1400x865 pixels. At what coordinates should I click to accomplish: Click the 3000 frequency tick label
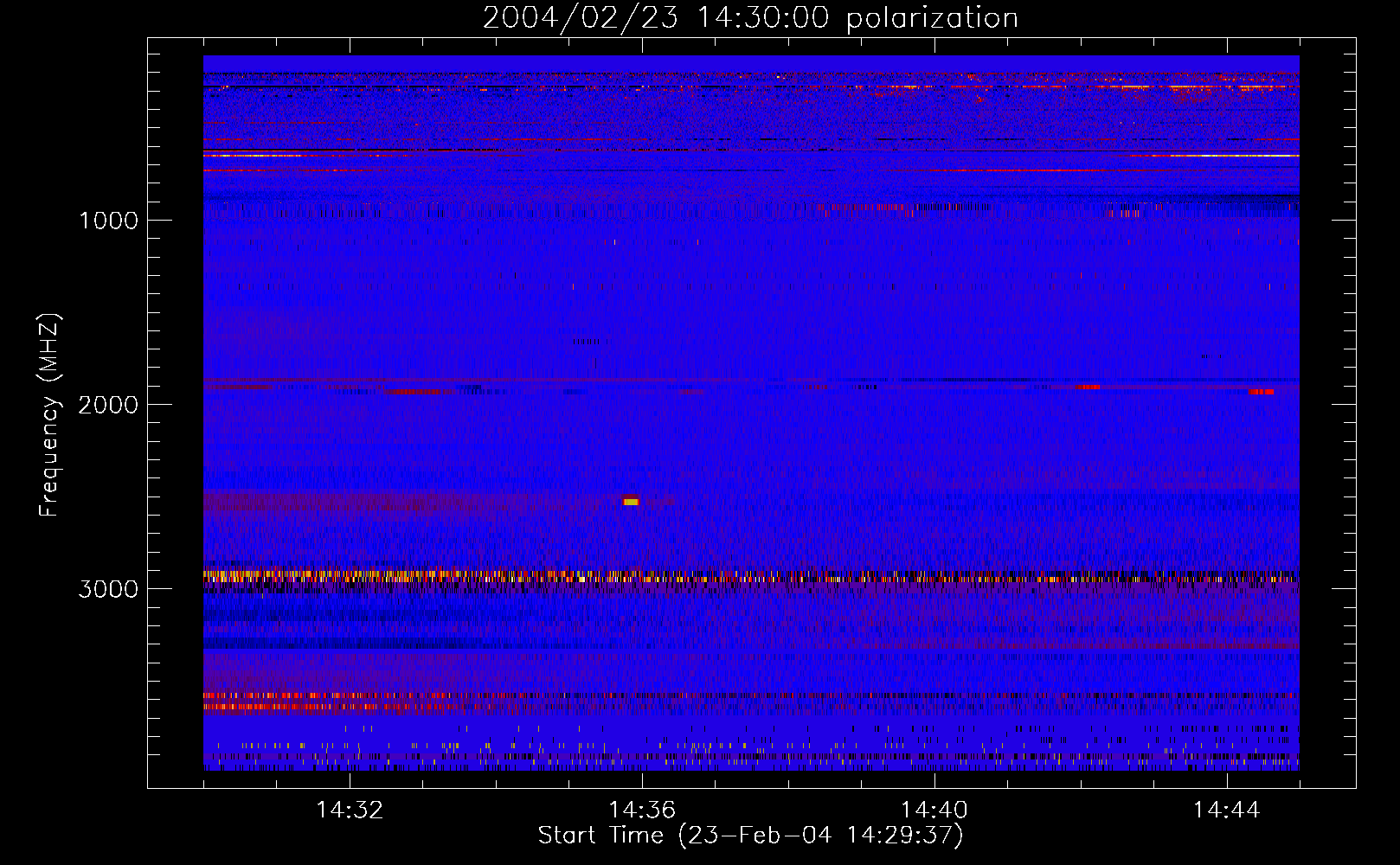108,589
